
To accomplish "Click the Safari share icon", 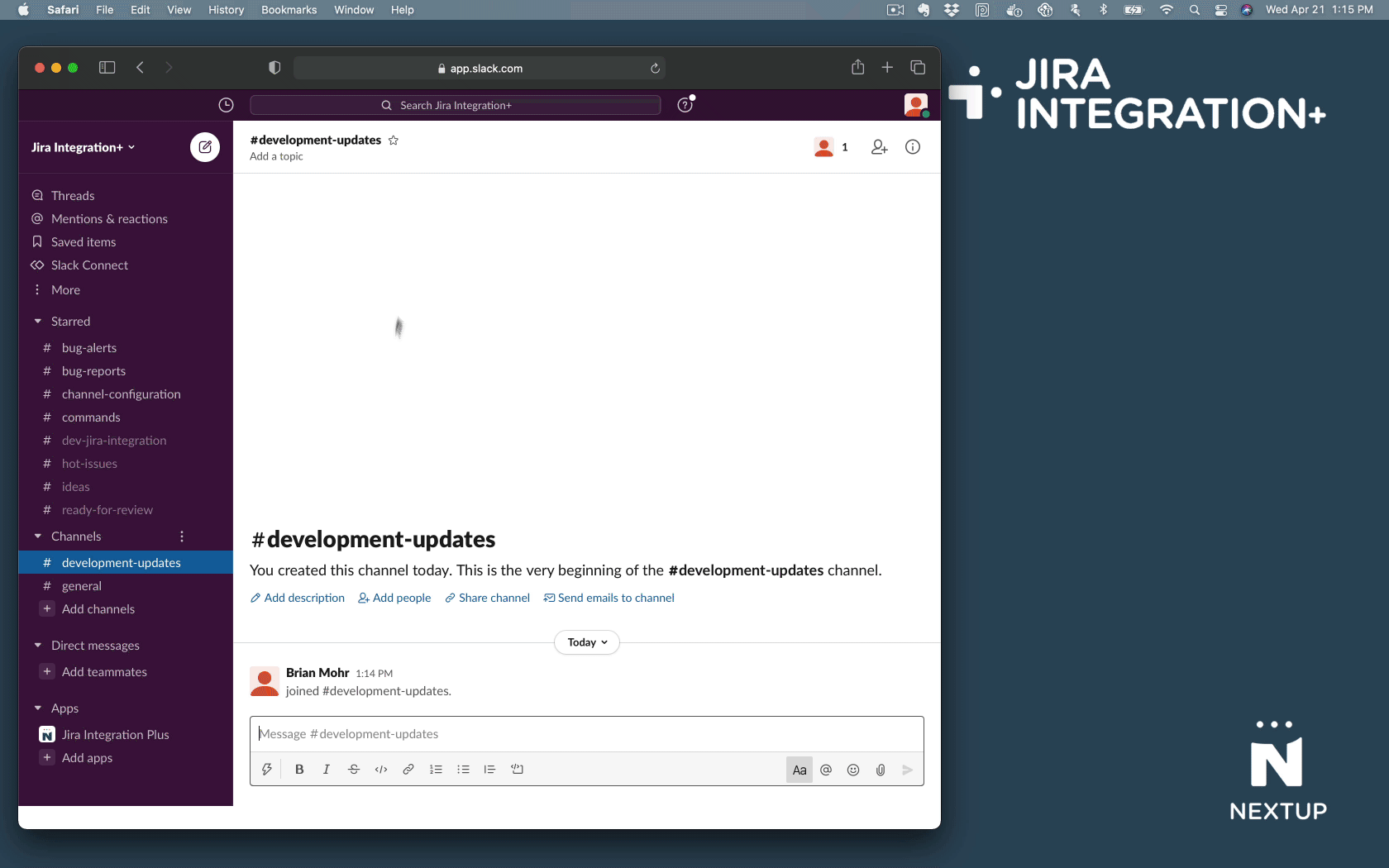I will pos(858,67).
